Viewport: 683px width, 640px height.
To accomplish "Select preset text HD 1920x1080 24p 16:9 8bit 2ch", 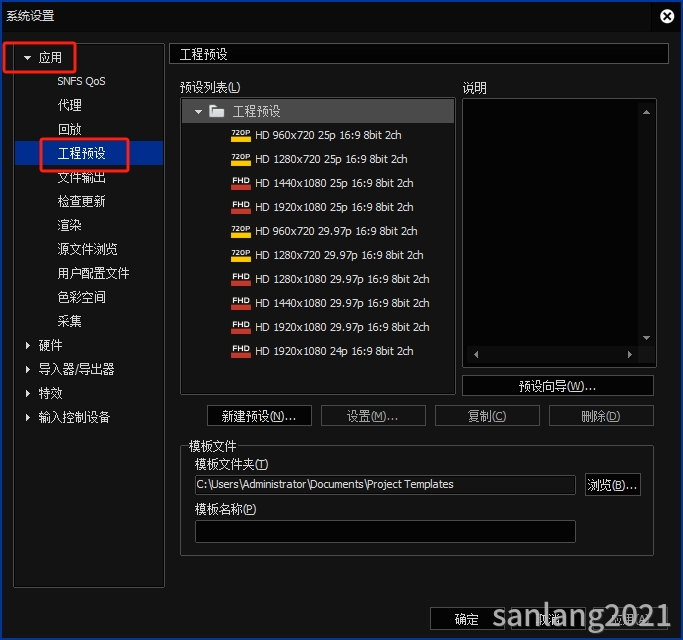I will coord(334,351).
